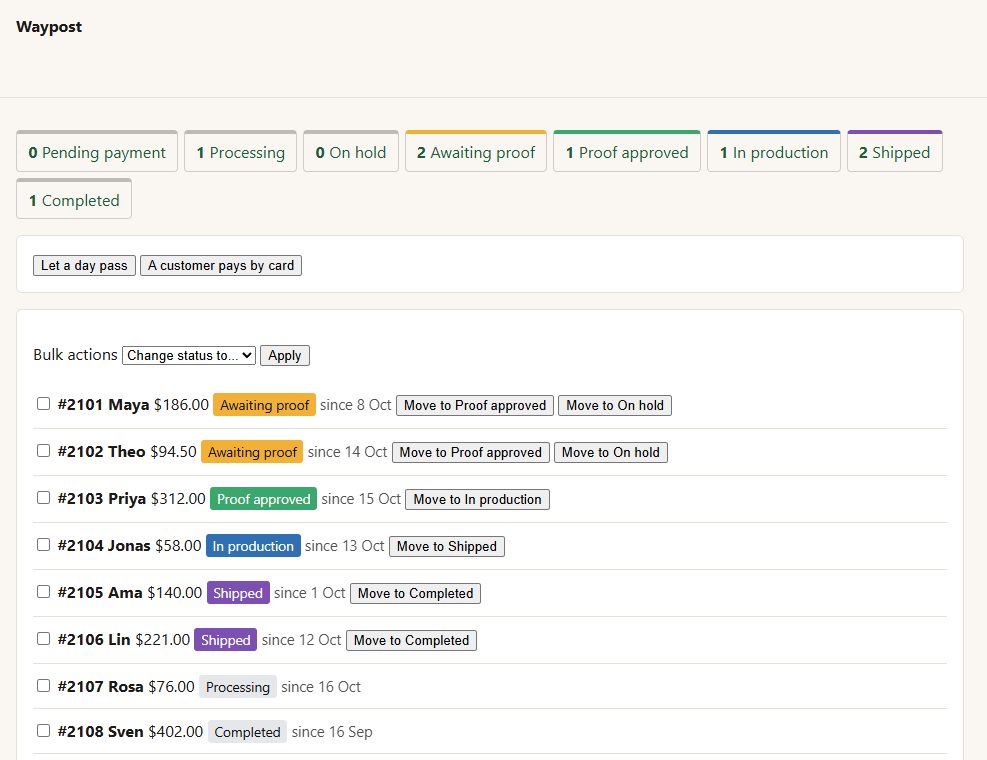Move Theo's order to On hold
The width and height of the screenshot is (987, 760).
pos(611,452)
